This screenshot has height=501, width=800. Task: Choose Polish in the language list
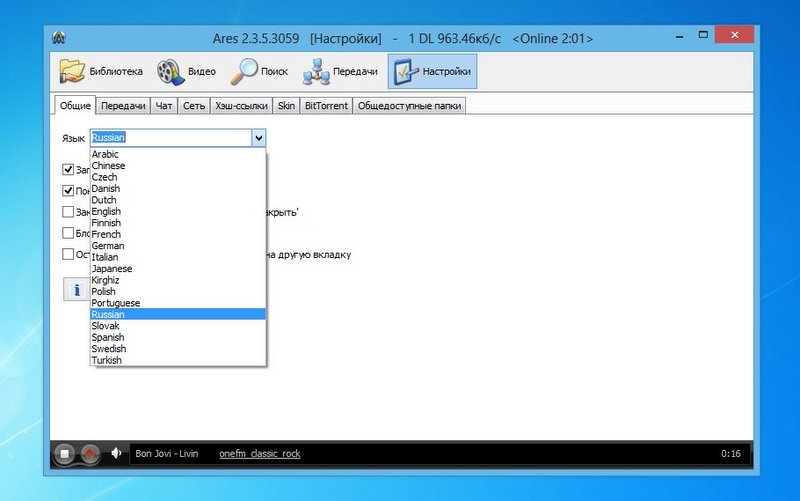tap(178, 291)
